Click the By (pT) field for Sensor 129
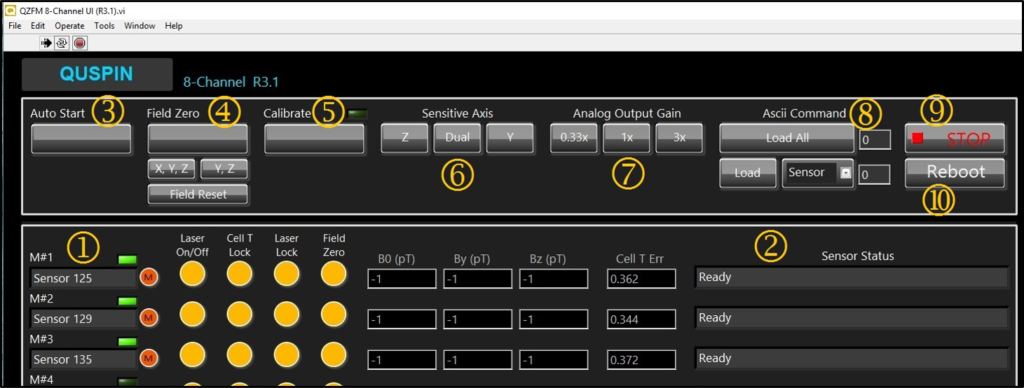This screenshot has height=388, width=1024. [x=478, y=319]
